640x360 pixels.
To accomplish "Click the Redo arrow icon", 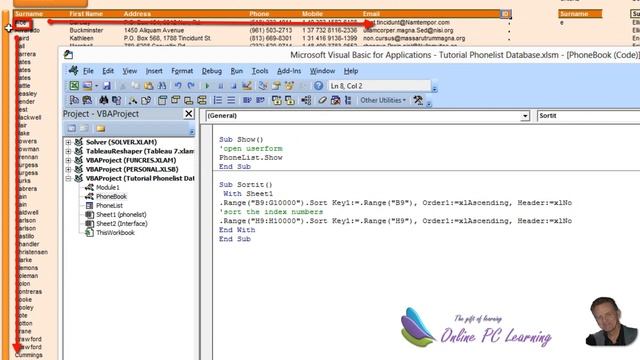I will (x=191, y=86).
